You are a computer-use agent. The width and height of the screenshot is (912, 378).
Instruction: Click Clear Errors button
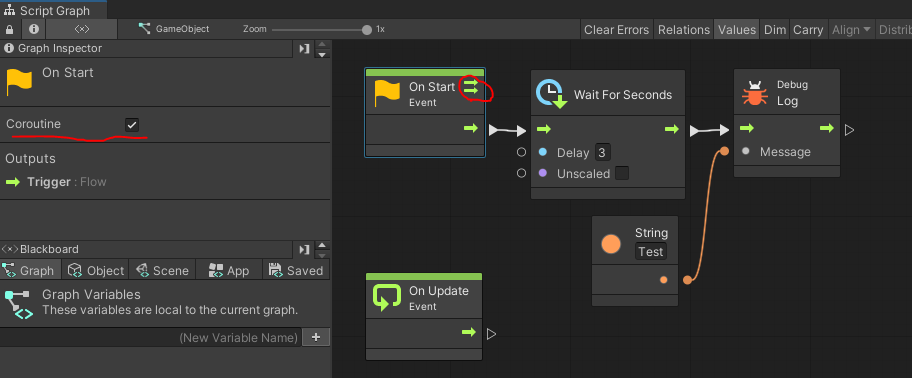point(617,30)
